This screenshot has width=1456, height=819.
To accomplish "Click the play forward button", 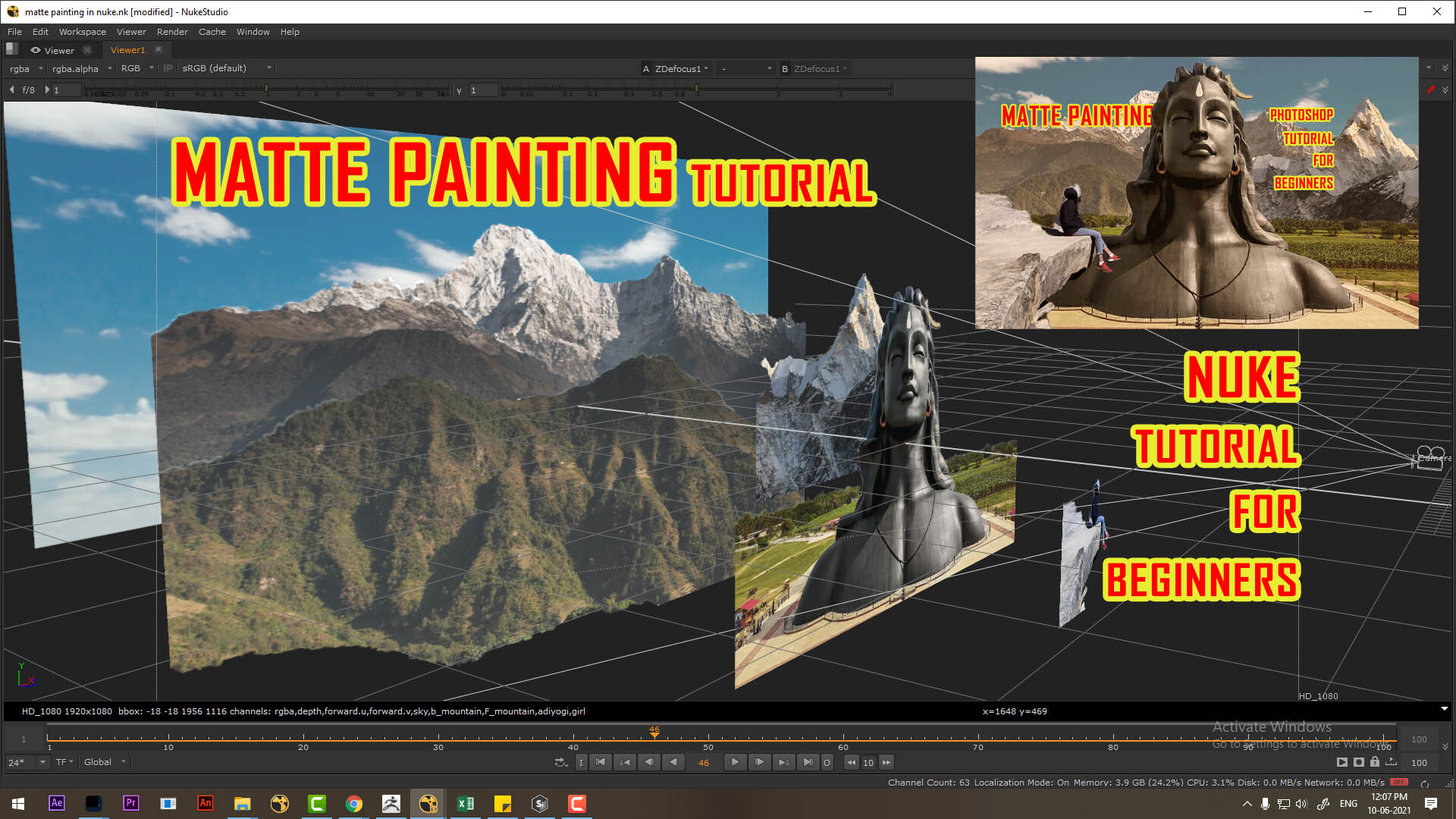I will (x=735, y=762).
